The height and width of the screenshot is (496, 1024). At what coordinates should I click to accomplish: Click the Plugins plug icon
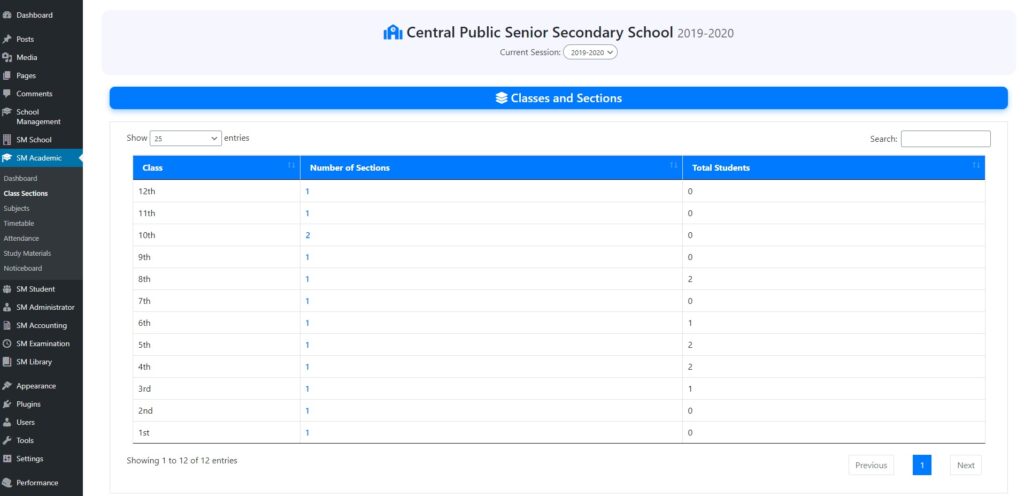tap(7, 404)
